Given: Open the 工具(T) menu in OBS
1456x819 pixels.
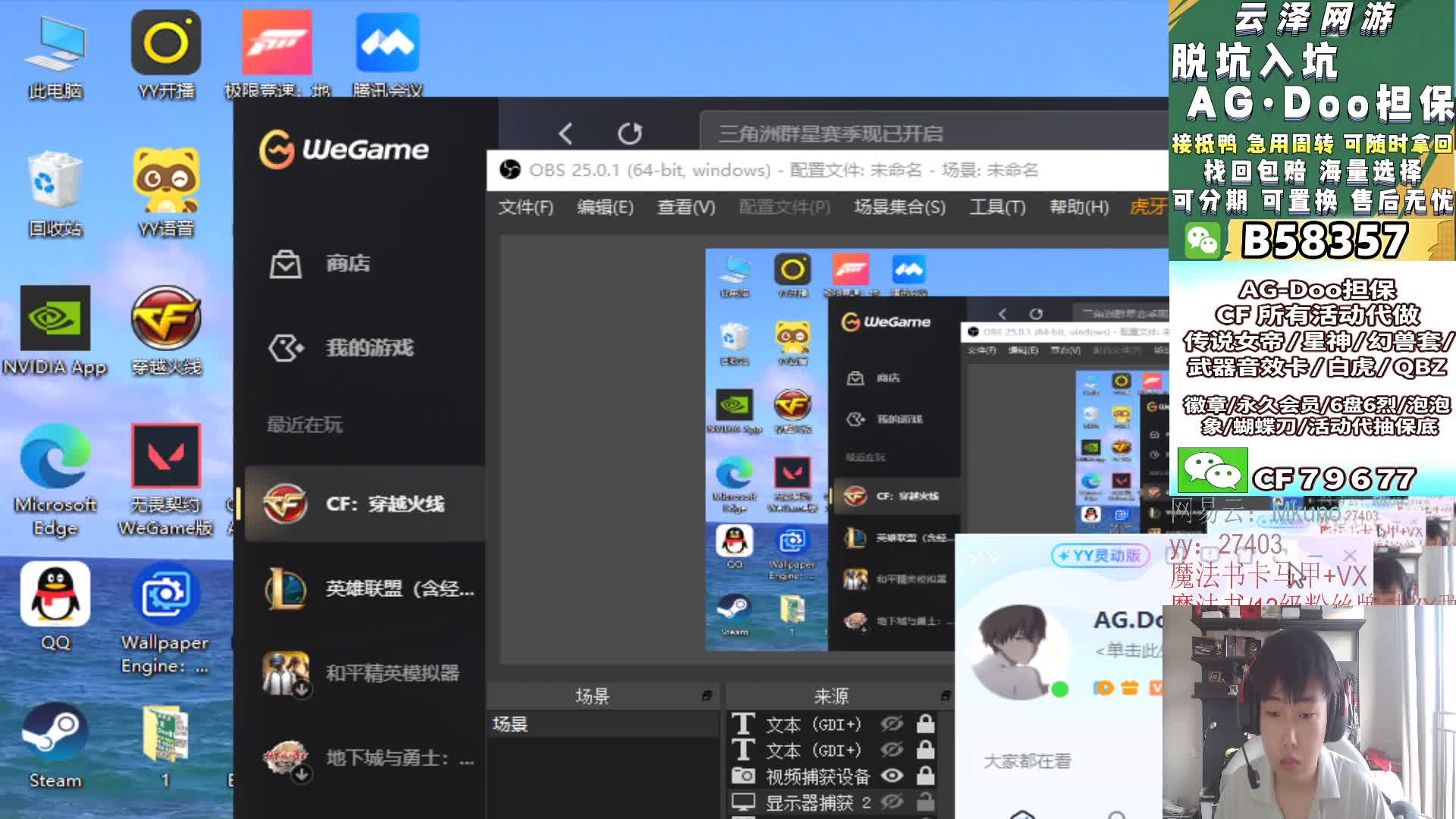Looking at the screenshot, I should [x=997, y=207].
